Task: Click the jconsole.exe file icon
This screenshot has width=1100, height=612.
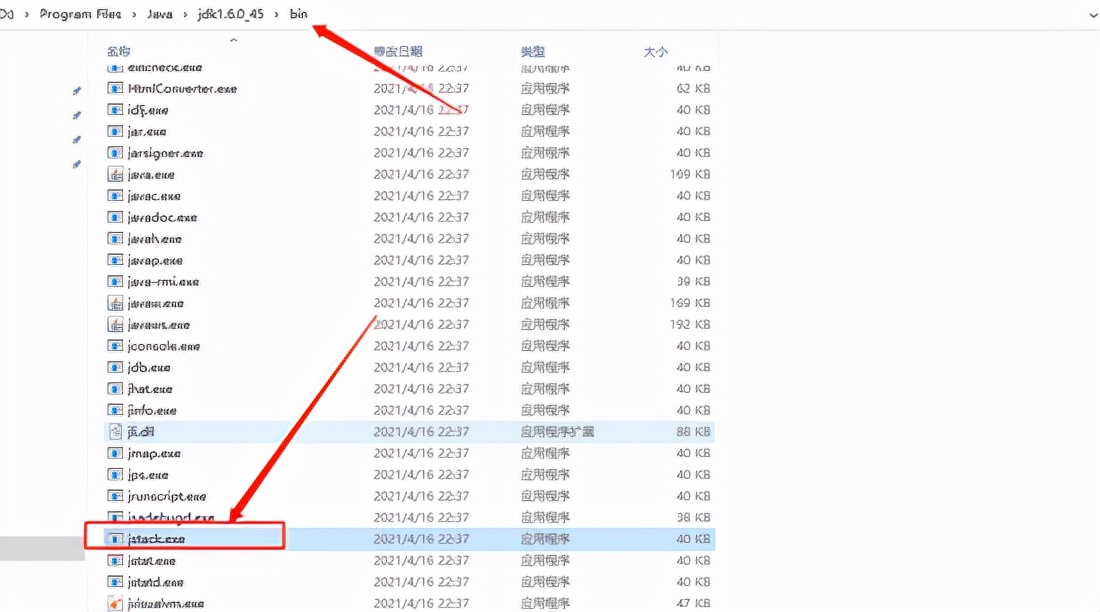Action: (115, 346)
